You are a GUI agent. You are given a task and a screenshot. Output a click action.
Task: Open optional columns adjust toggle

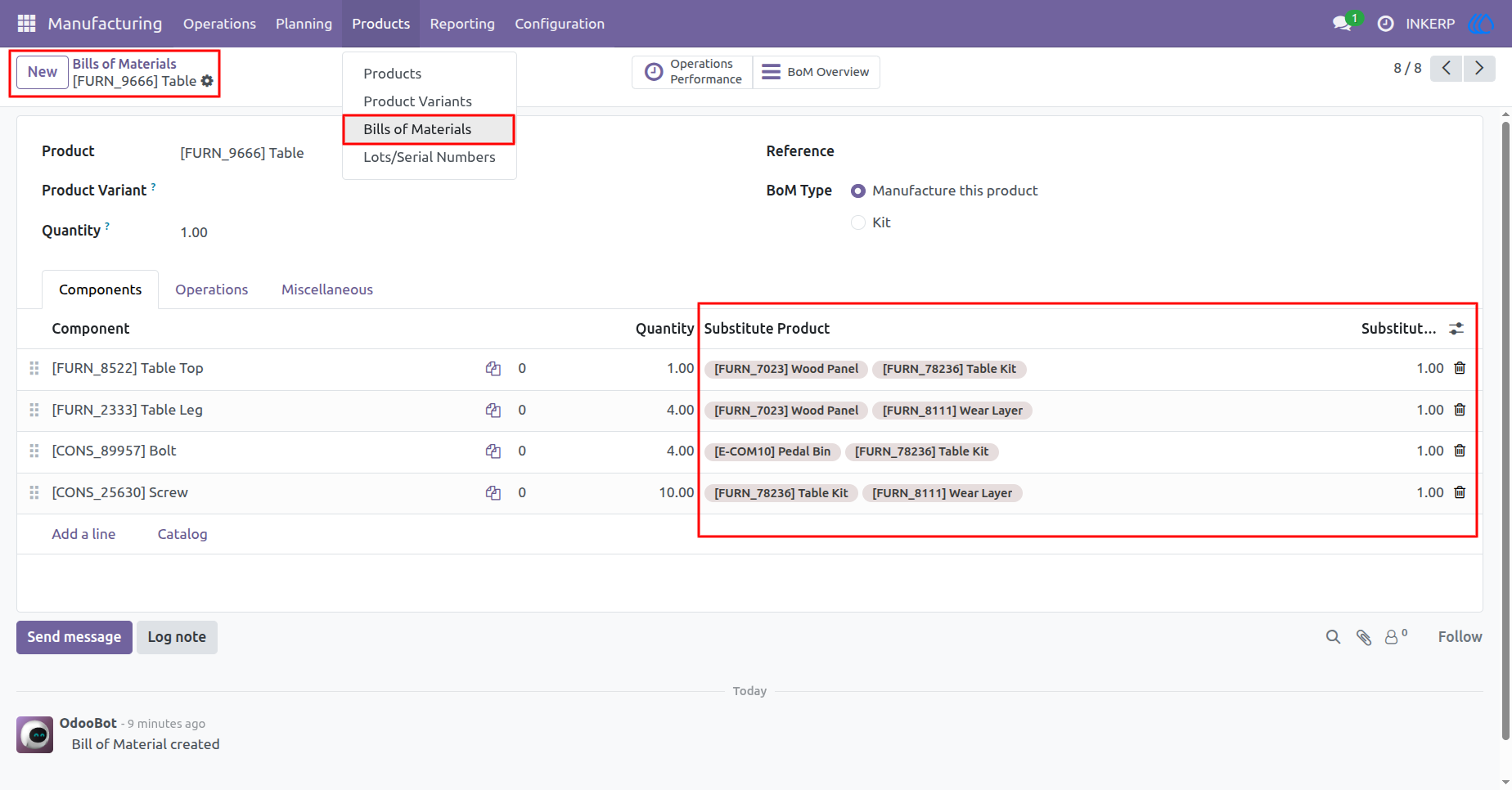[1456, 329]
